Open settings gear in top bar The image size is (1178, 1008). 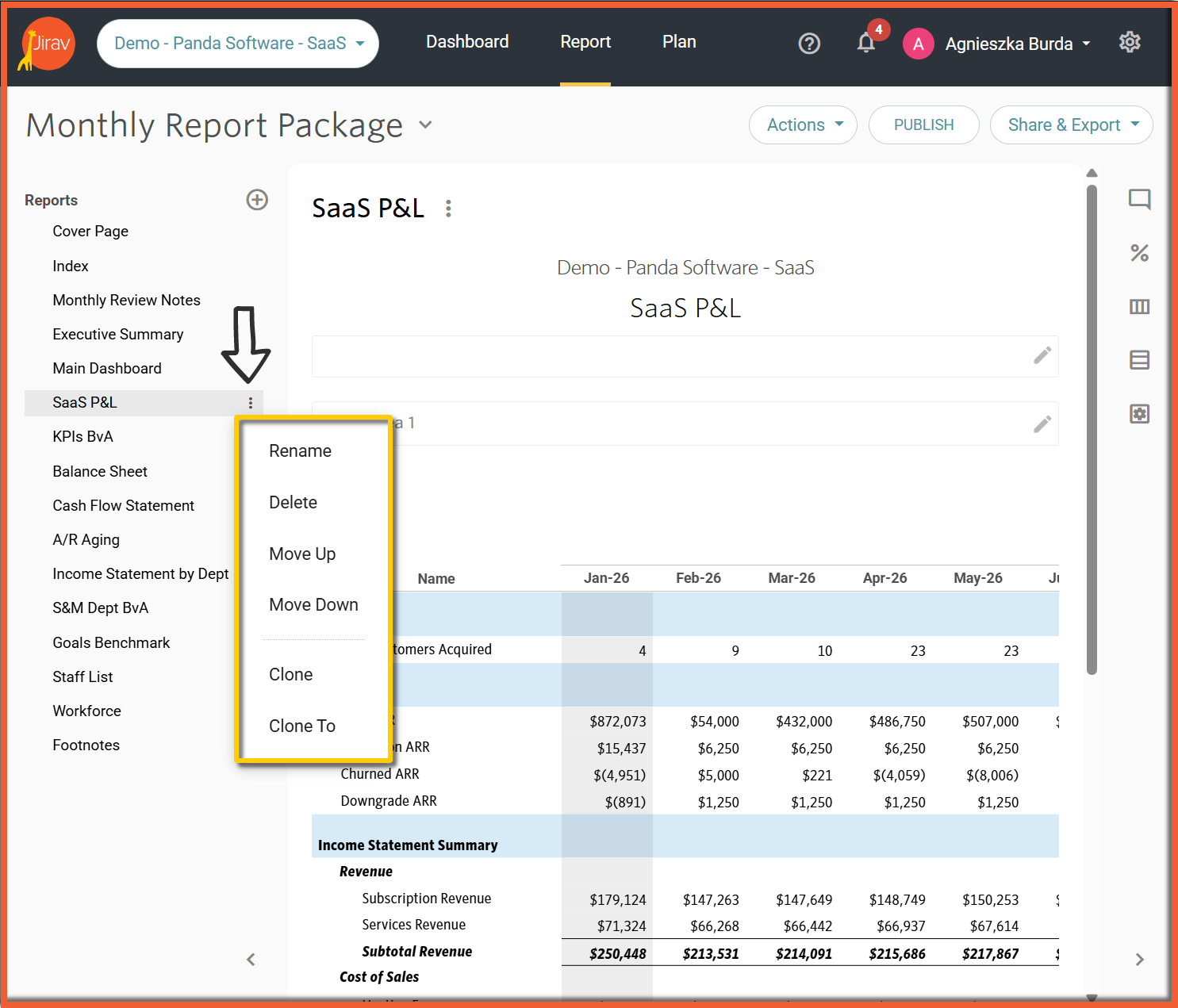point(1129,42)
